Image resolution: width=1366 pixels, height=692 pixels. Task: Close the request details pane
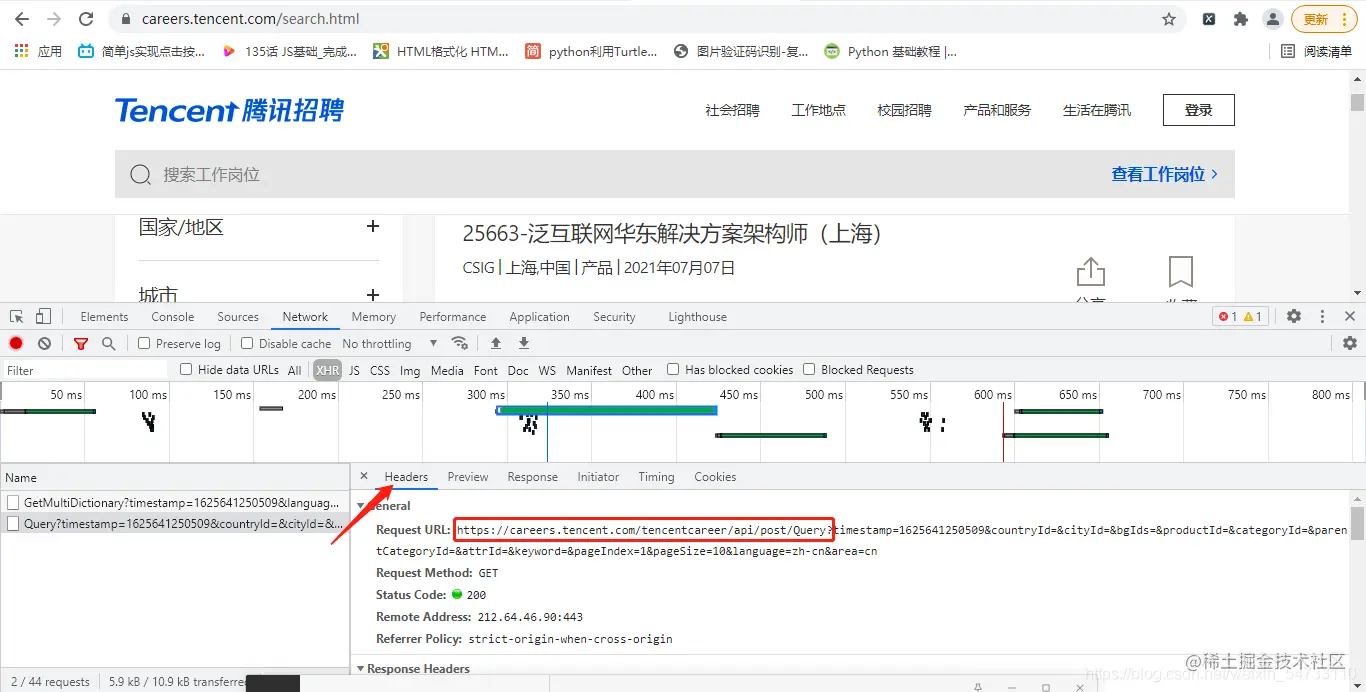click(x=364, y=476)
